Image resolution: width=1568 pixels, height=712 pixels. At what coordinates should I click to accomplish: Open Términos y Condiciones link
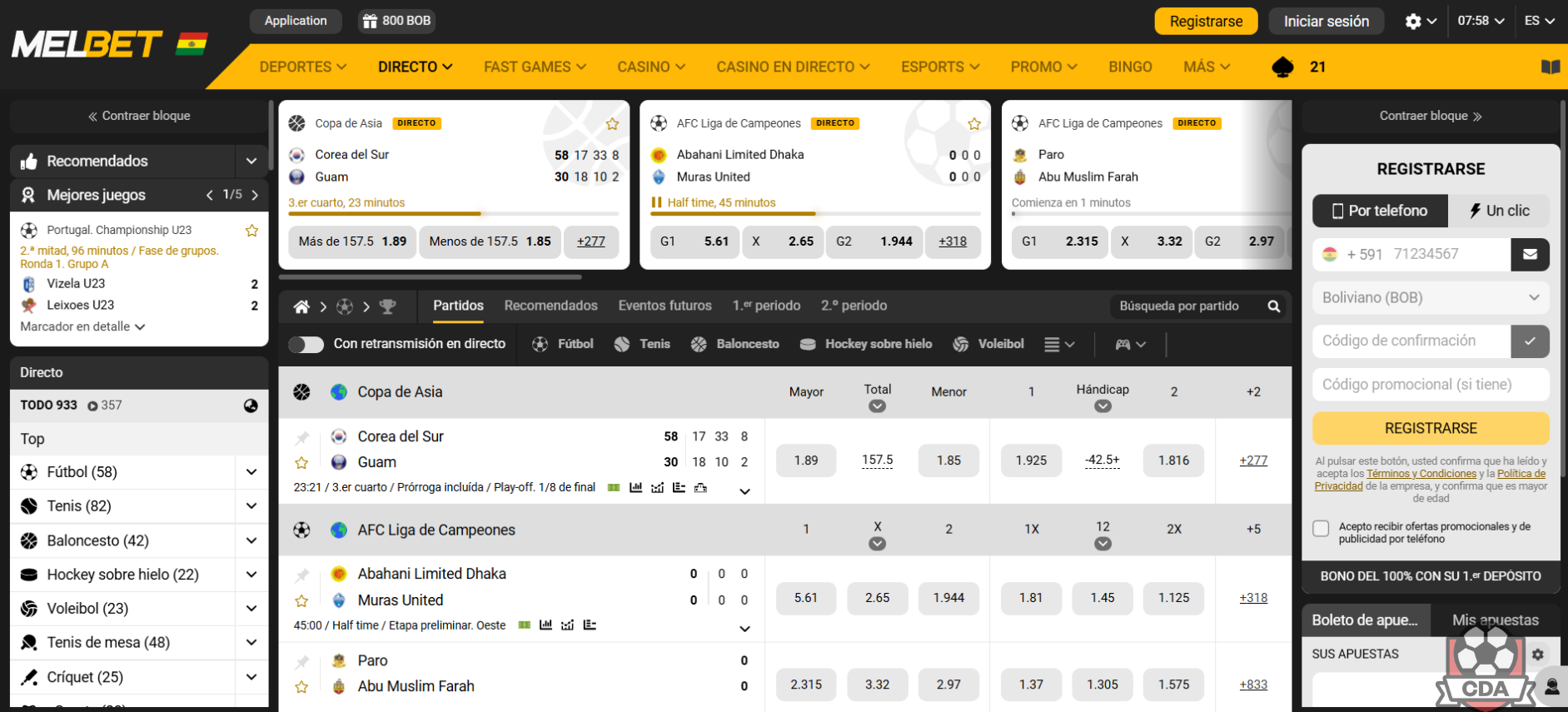[x=1421, y=474]
